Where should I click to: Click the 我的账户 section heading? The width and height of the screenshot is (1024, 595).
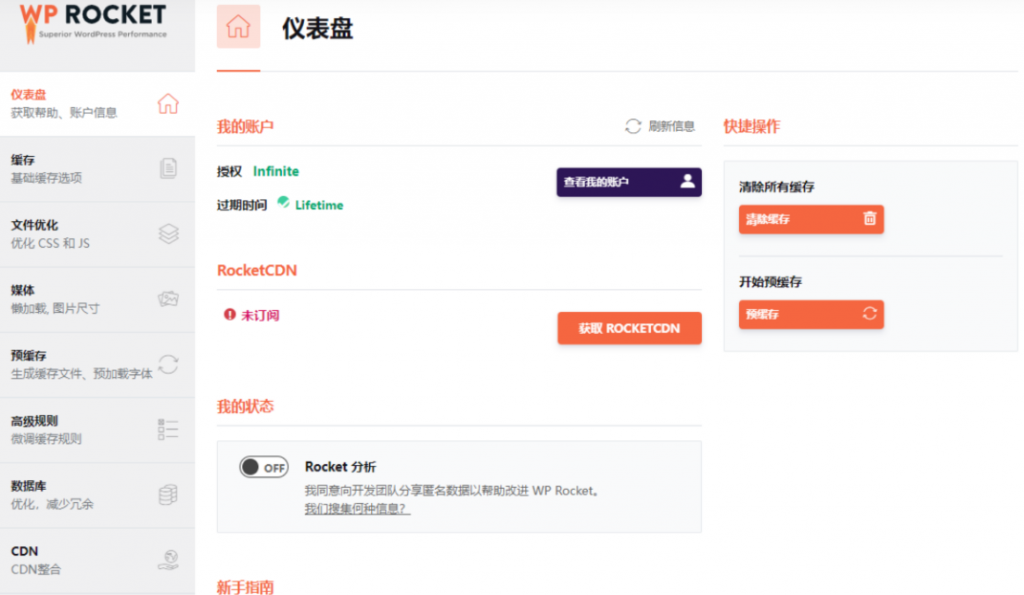click(x=245, y=126)
